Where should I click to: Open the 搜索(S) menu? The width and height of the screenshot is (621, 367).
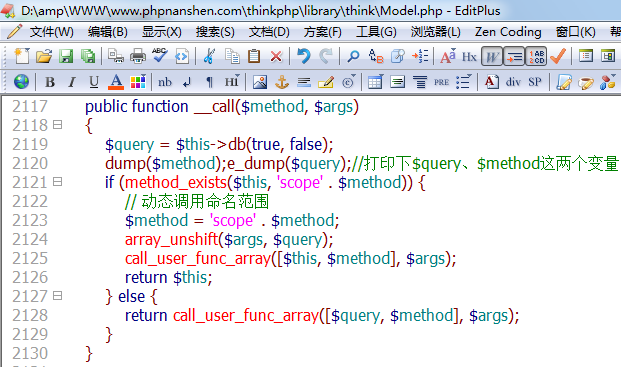click(x=215, y=32)
